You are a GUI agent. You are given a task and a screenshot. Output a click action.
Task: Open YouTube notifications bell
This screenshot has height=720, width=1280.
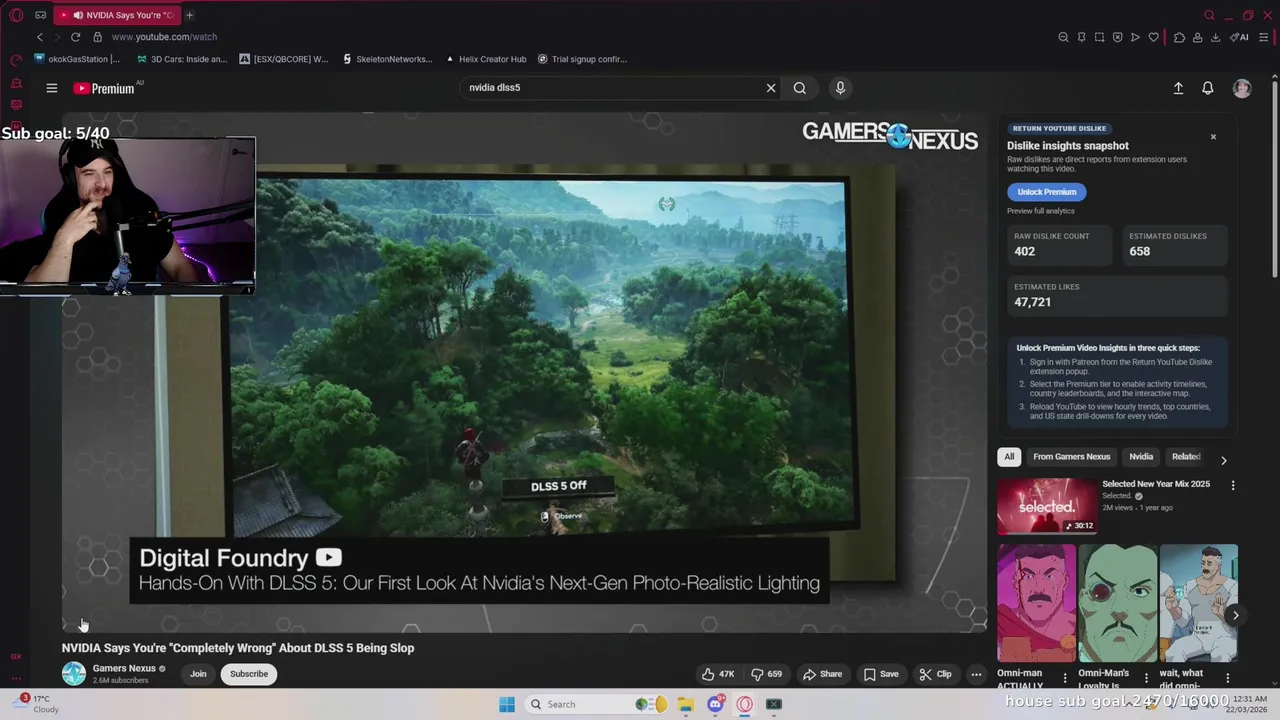pos(1208,88)
